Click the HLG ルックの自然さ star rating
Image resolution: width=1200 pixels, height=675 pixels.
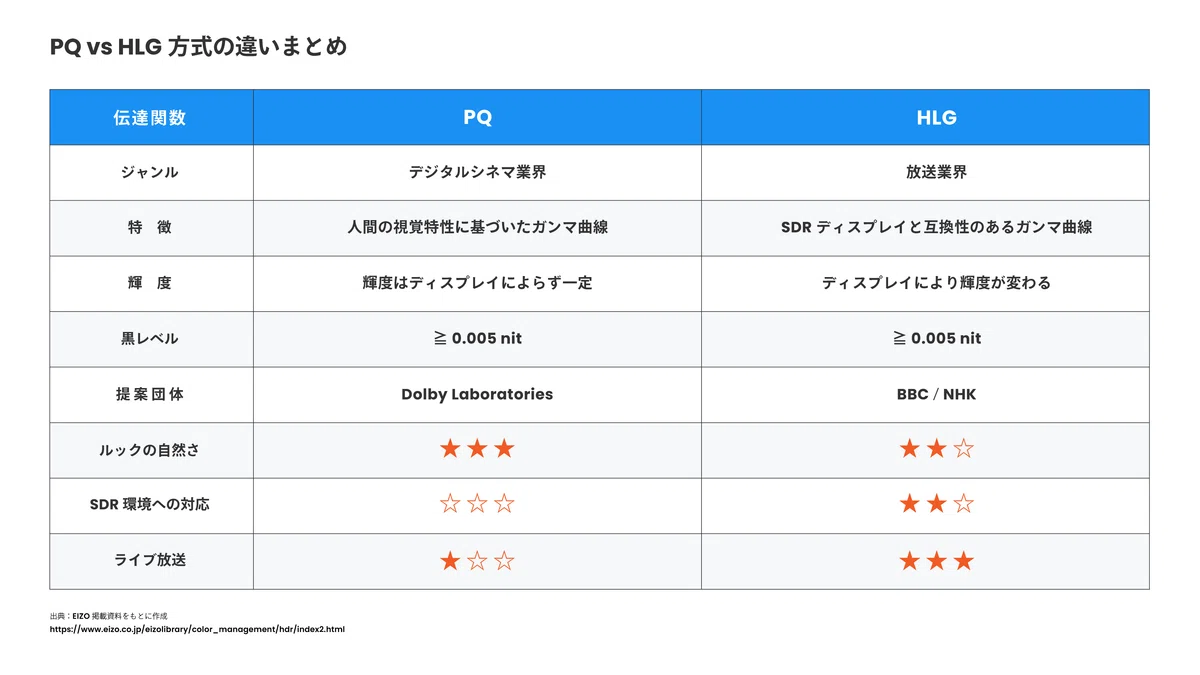(x=936, y=449)
